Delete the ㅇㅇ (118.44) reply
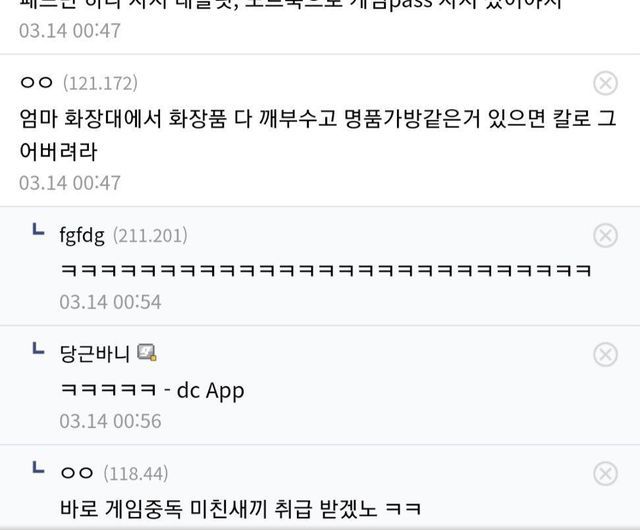640x530 pixels. 605,474
